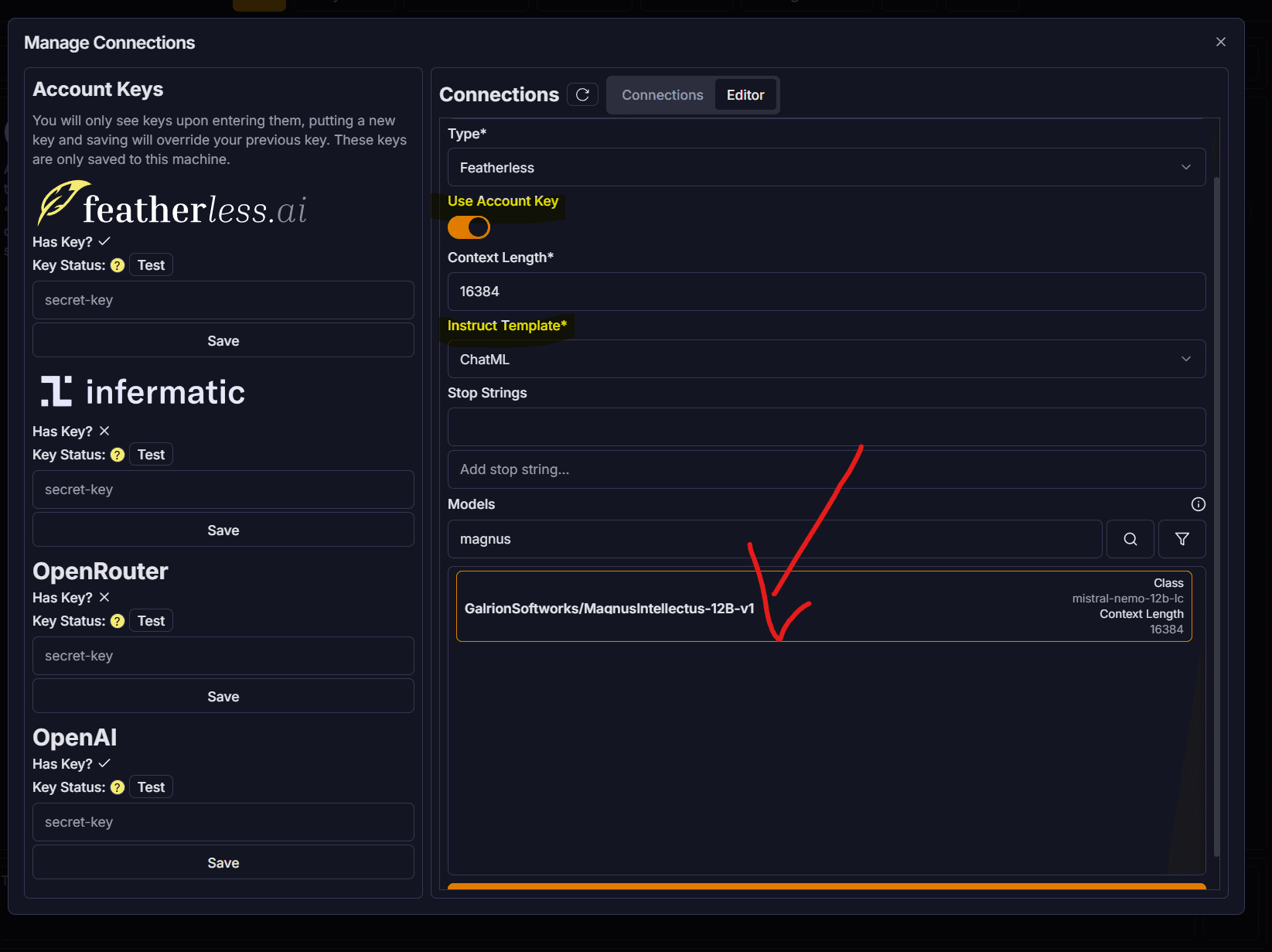Refresh the Connections list icon
Viewport: 1272px width, 952px height.
coord(582,94)
